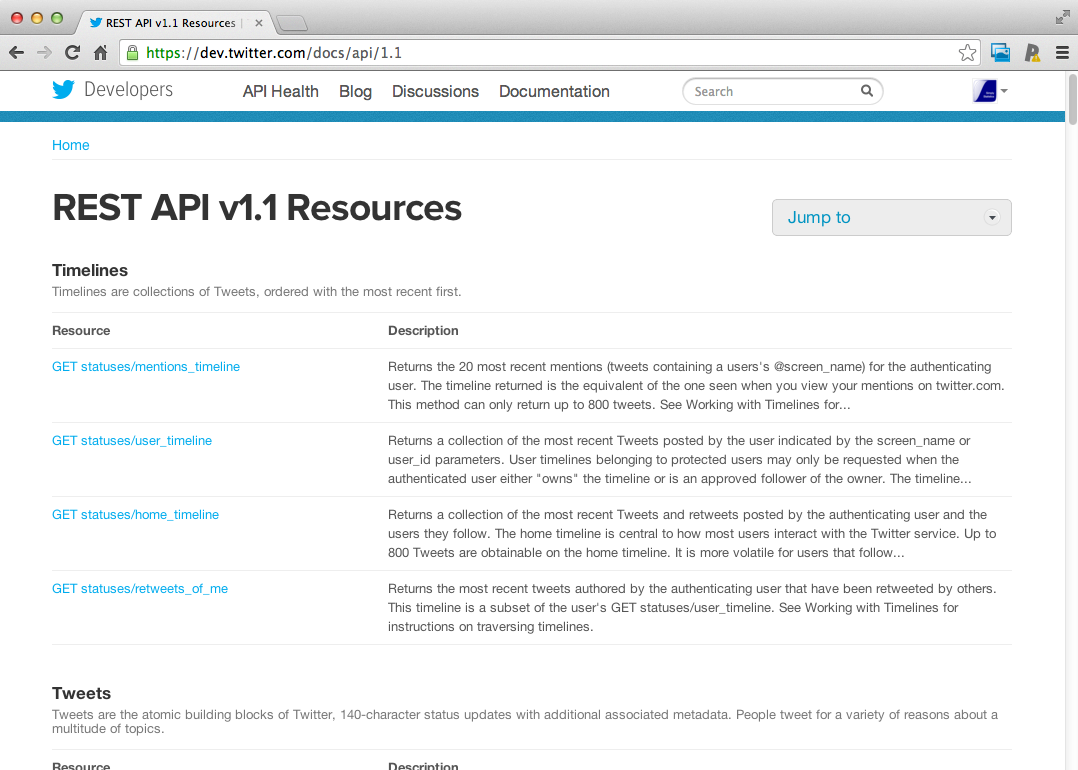
Task: Click the blue screenshot extension icon
Action: 1000,53
